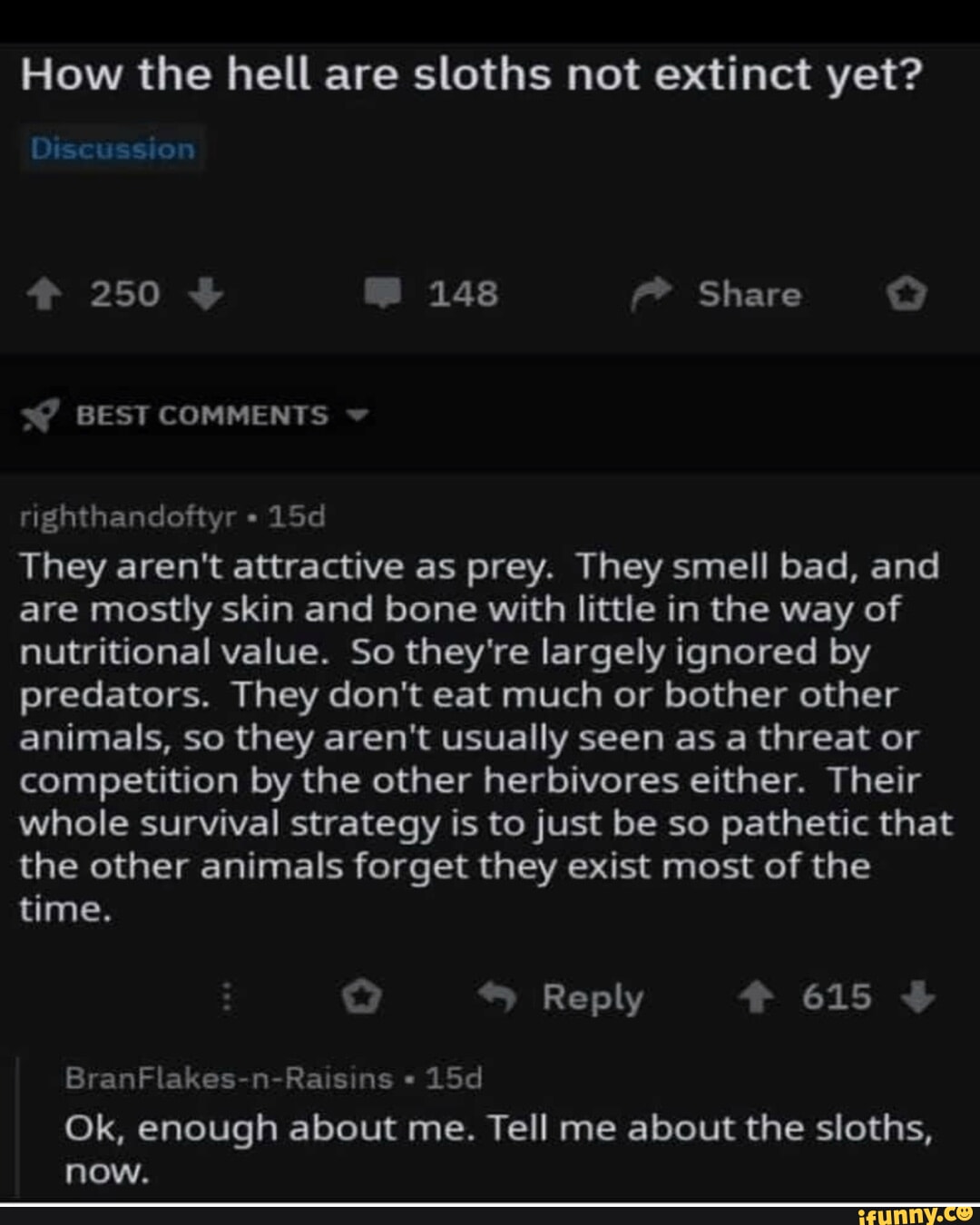Downvote righthandoftyr's comment
This screenshot has height=1225, width=980.
pyautogui.click(x=917, y=997)
